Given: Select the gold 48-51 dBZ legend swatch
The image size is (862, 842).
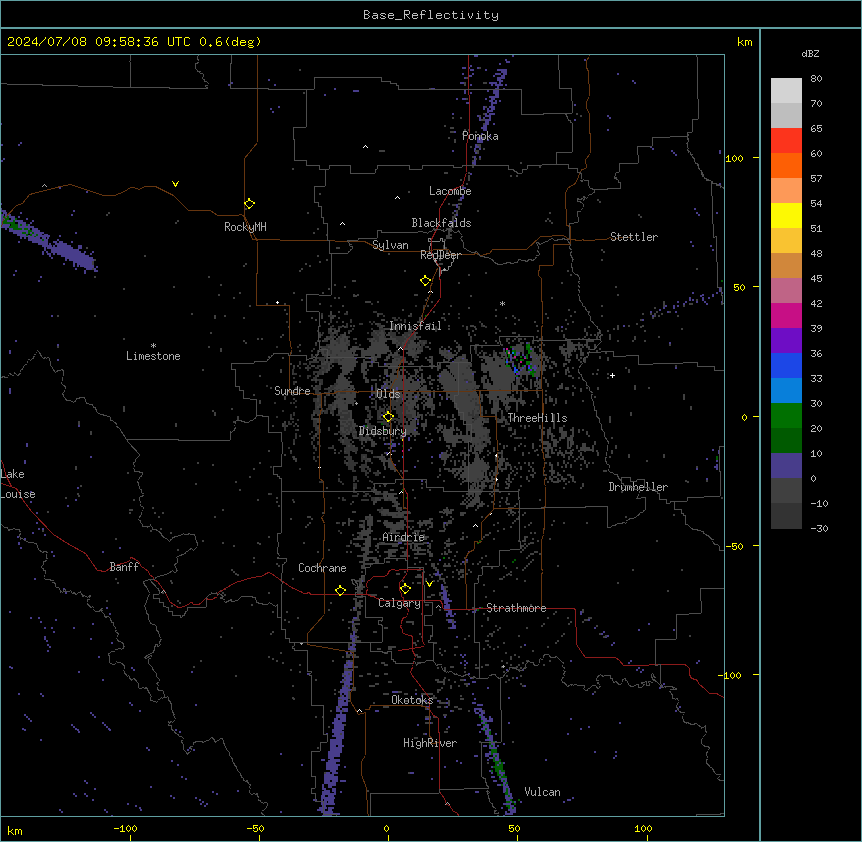Looking at the screenshot, I should click(x=786, y=241).
